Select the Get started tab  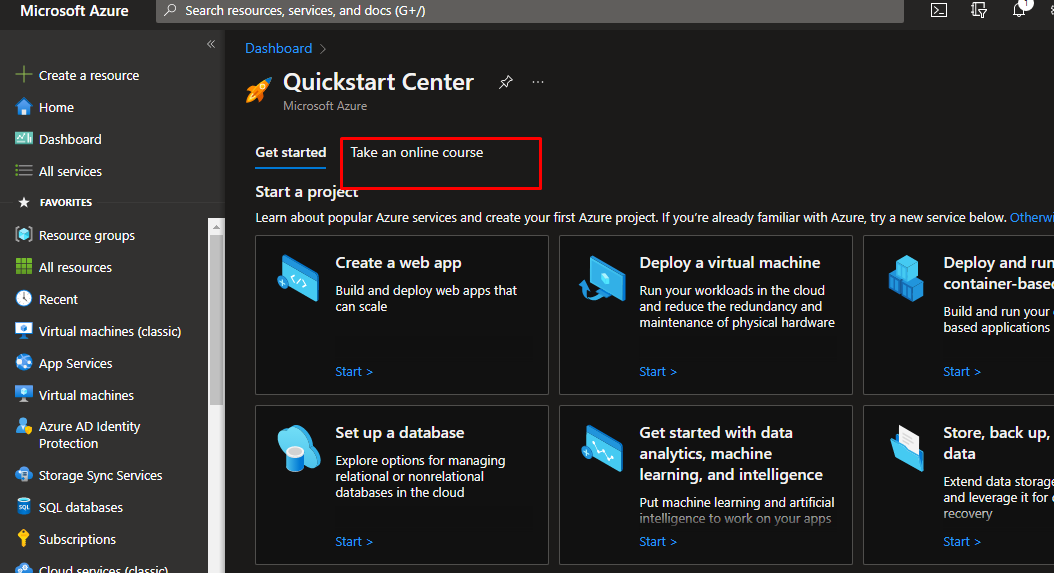click(290, 153)
